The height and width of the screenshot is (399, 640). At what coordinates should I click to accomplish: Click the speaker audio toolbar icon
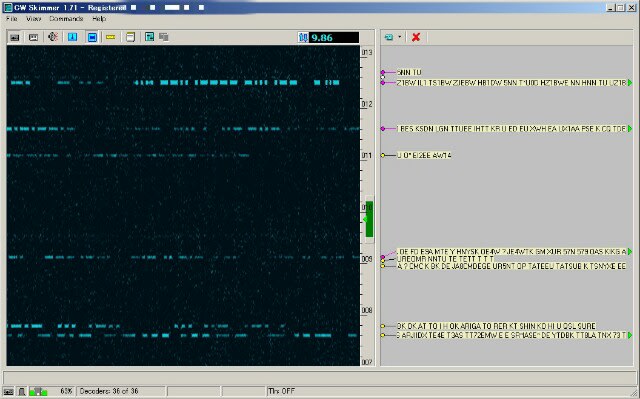click(53, 37)
